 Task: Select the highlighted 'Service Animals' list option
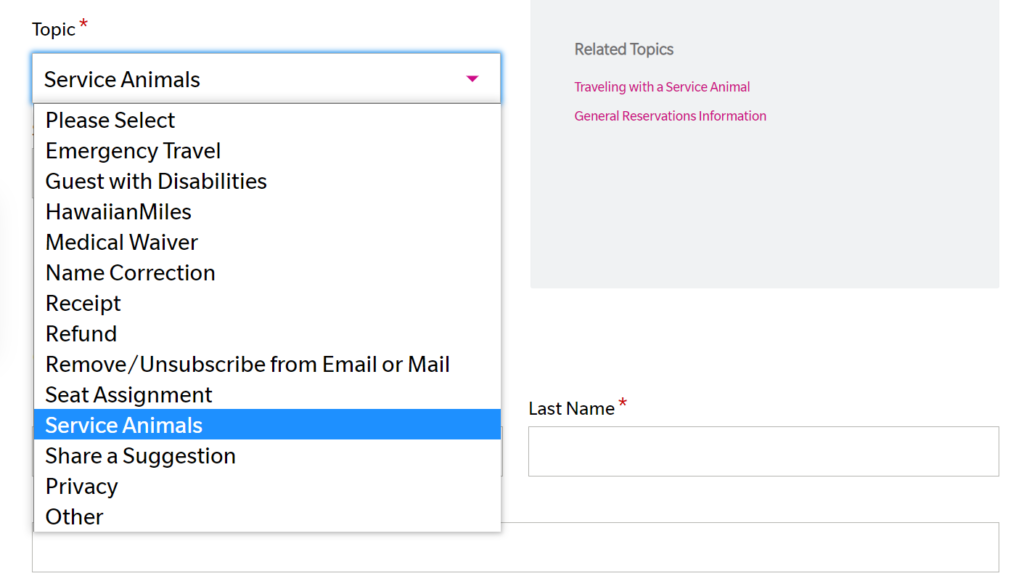click(x=267, y=424)
